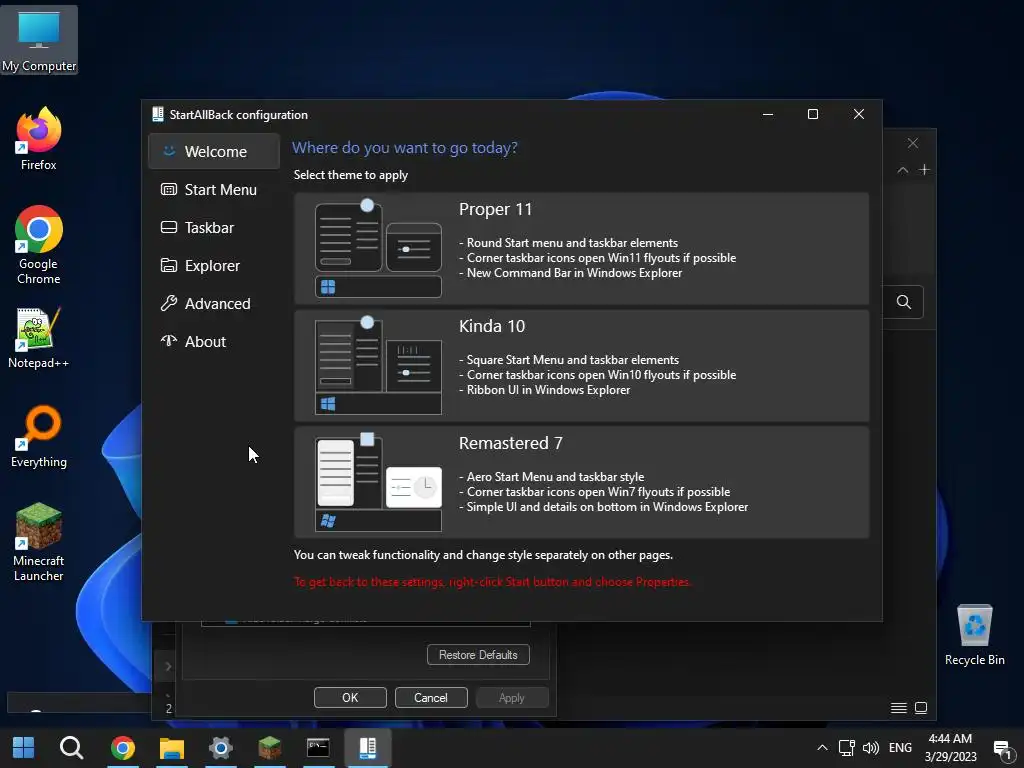Image resolution: width=1024 pixels, height=768 pixels.
Task: Show hidden system tray icons
Action: 822,748
